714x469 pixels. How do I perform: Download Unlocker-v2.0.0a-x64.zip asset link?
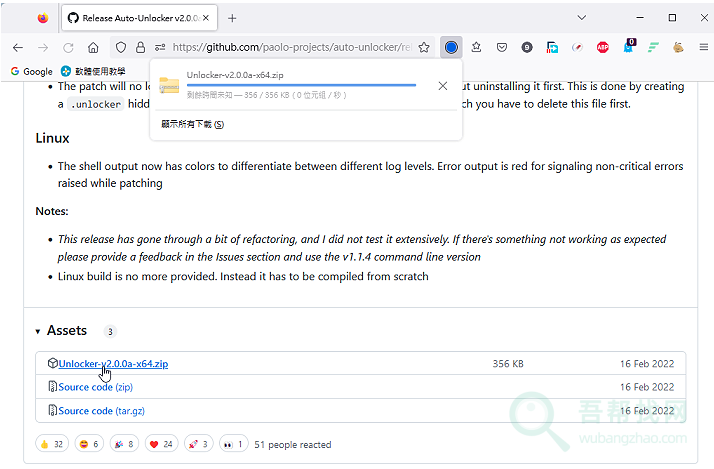click(113, 364)
